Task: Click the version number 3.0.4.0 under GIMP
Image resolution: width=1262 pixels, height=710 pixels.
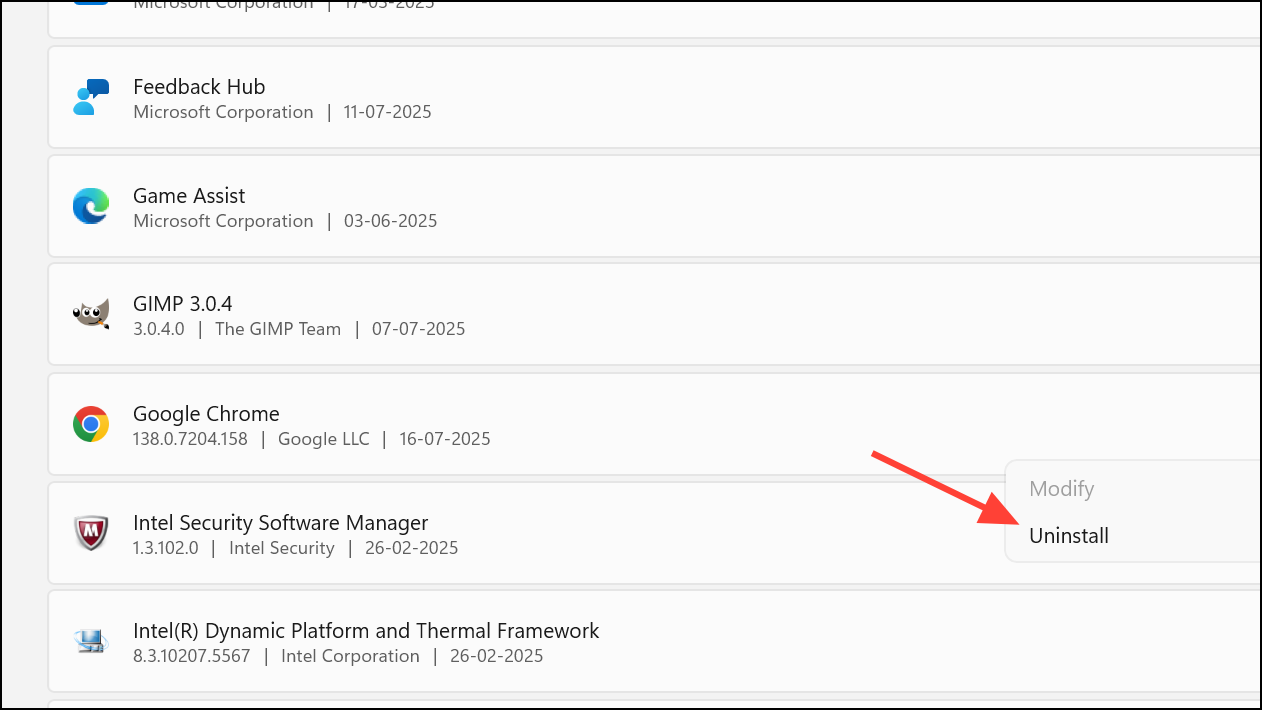Action: [158, 328]
